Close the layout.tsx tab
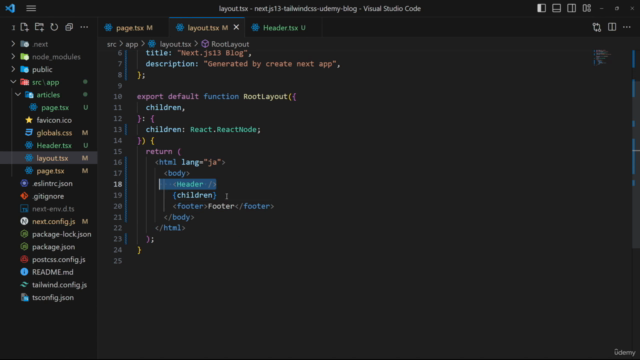This screenshot has width=640, height=360. [x=236, y=27]
